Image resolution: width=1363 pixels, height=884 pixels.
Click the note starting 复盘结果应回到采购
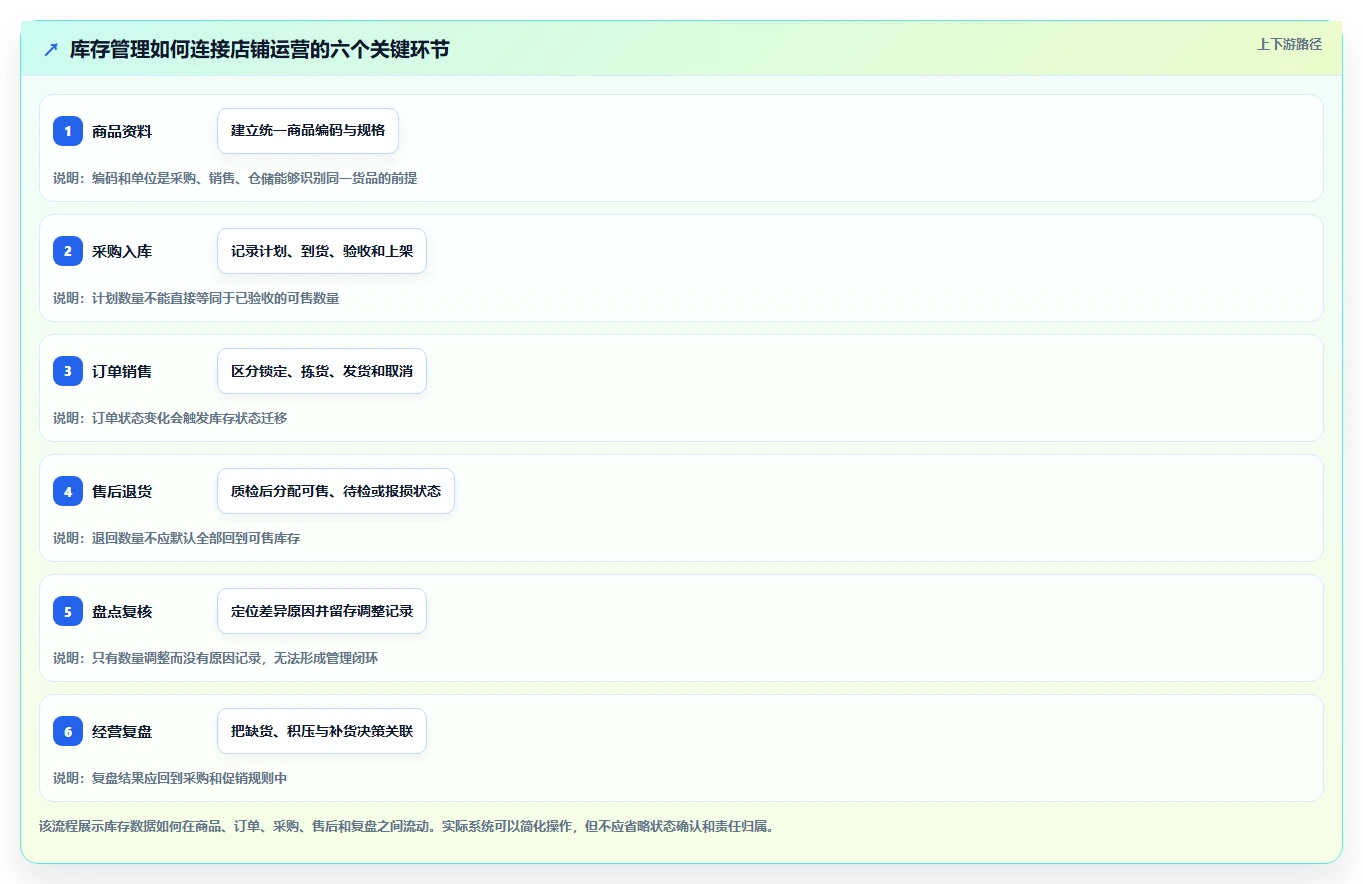(170, 778)
